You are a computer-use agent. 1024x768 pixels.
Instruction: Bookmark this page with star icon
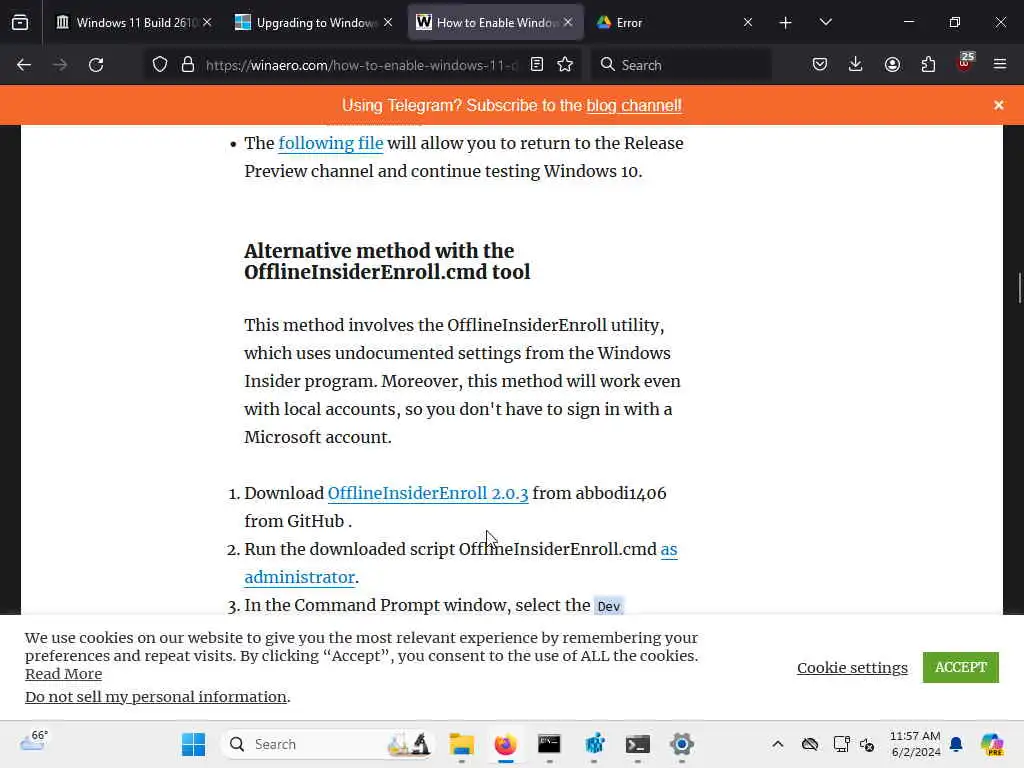pos(565,65)
